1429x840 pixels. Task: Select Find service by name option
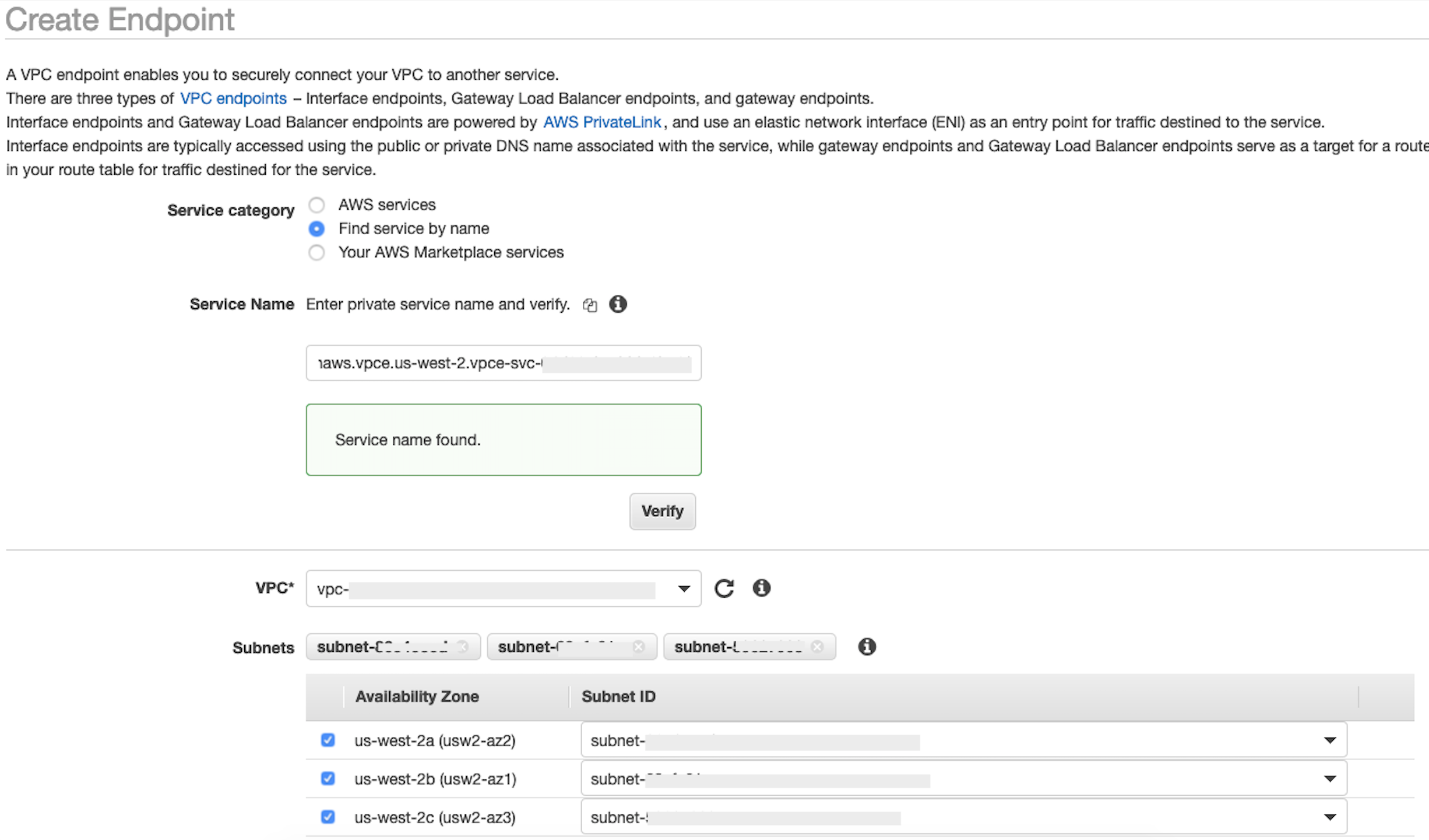tap(316, 228)
